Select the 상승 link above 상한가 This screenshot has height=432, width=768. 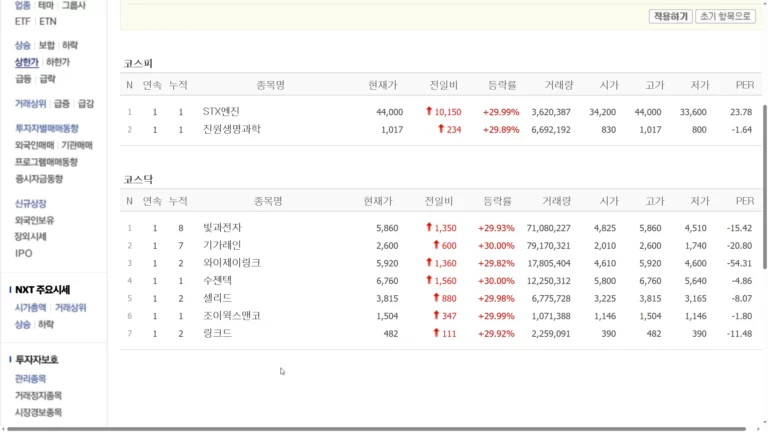(x=23, y=45)
